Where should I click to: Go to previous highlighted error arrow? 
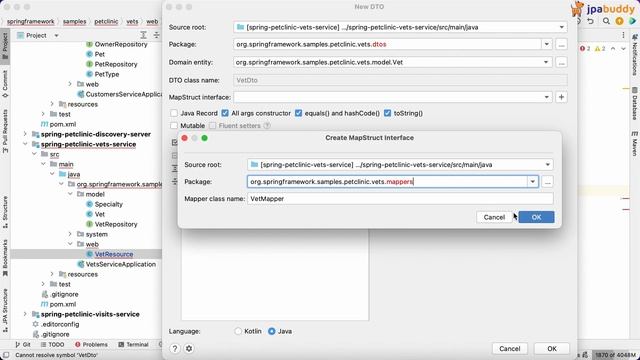coord(613,49)
